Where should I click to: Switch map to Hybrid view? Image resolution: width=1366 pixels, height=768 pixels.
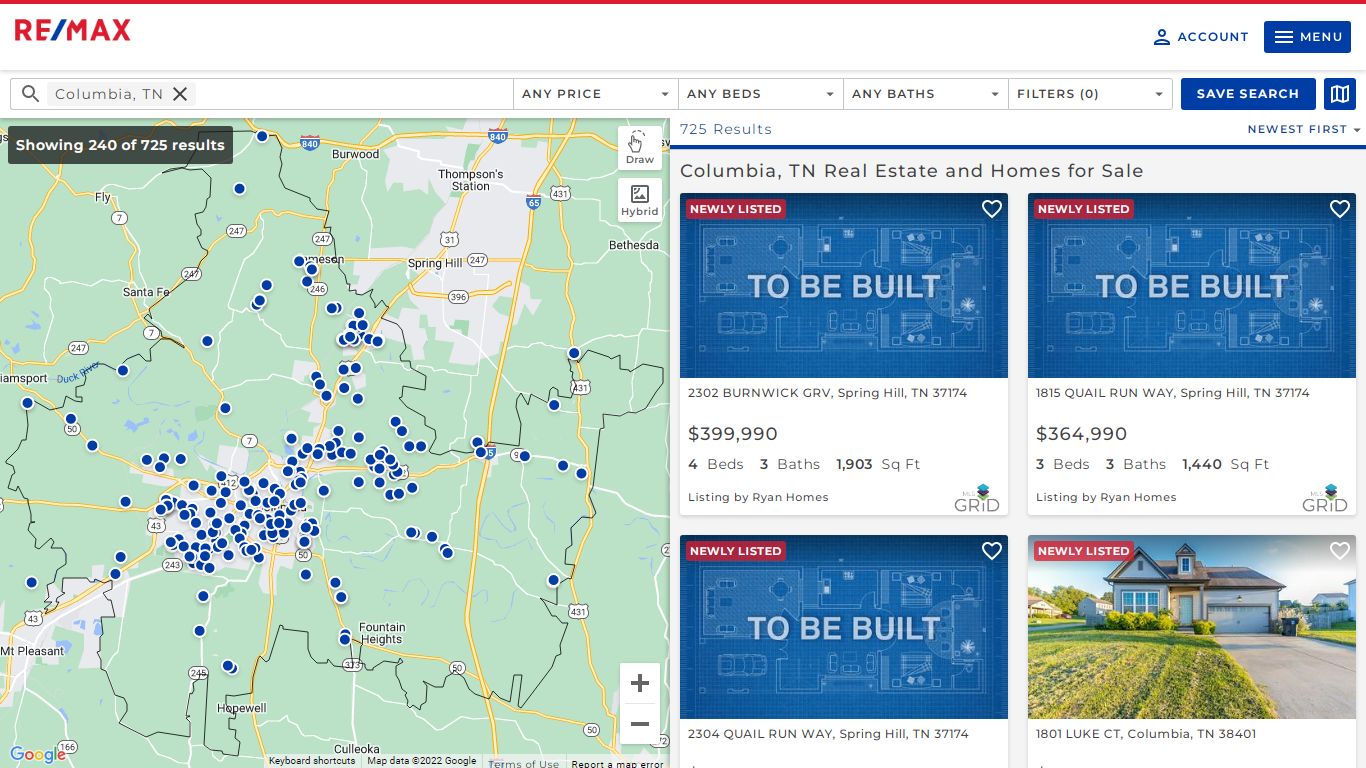(x=639, y=200)
